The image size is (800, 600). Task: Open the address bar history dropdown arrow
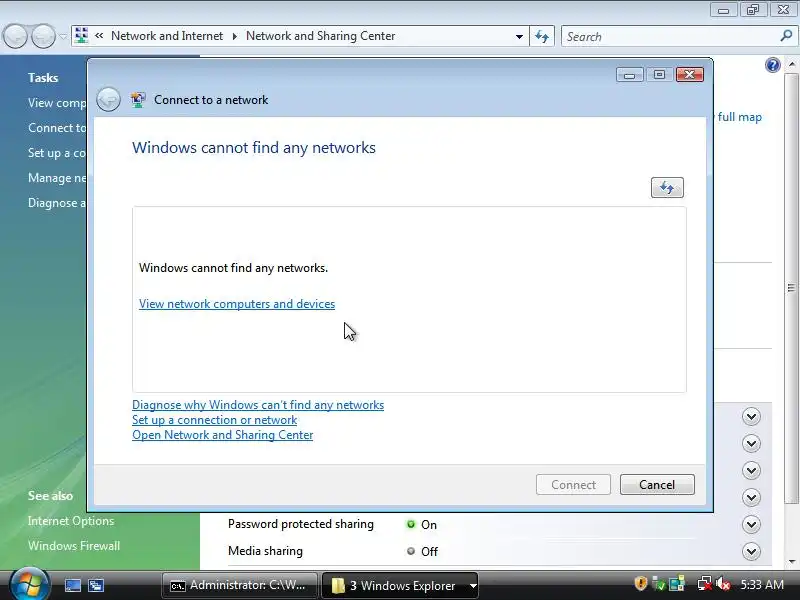pyautogui.click(x=519, y=37)
